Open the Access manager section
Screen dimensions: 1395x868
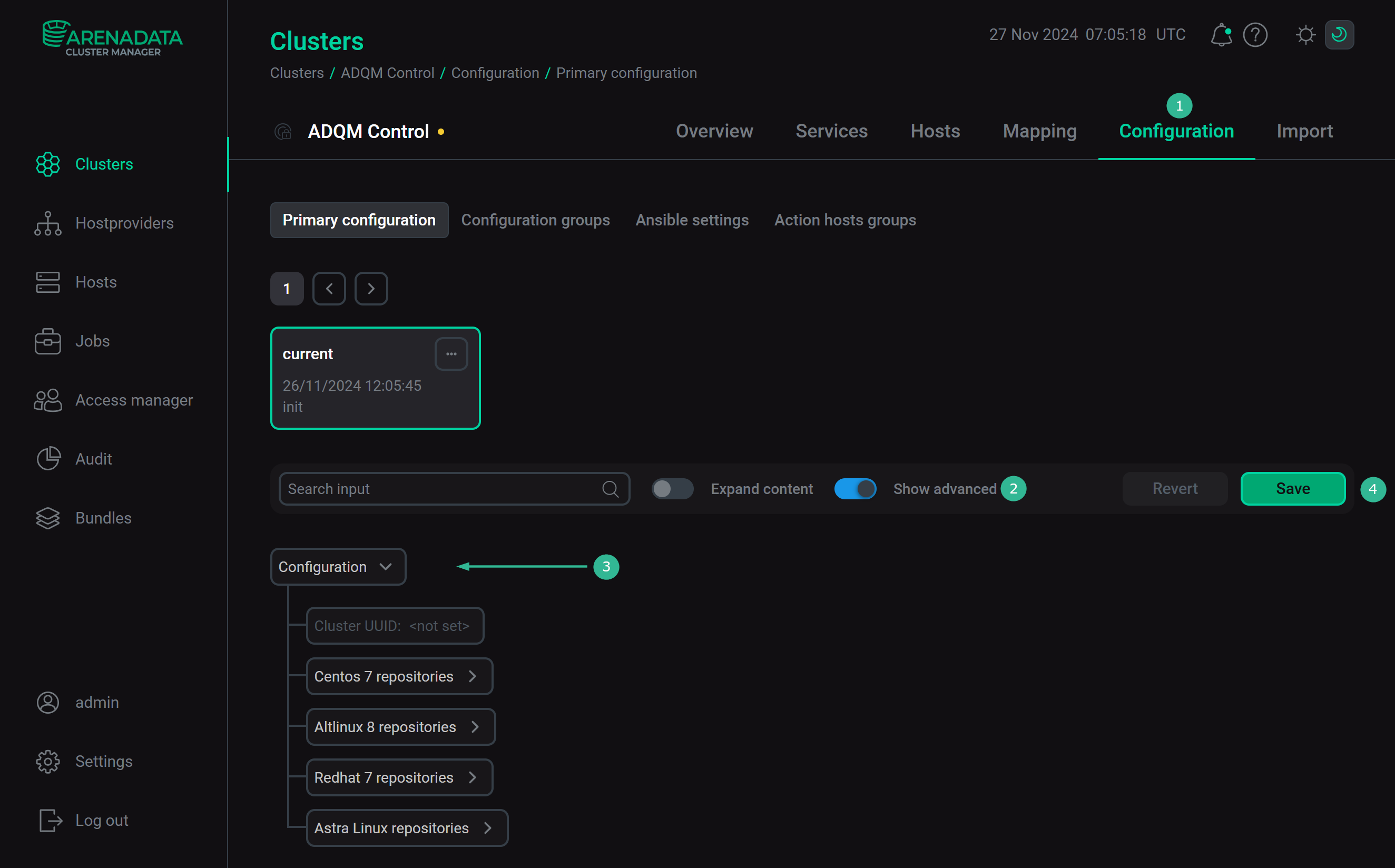point(134,400)
